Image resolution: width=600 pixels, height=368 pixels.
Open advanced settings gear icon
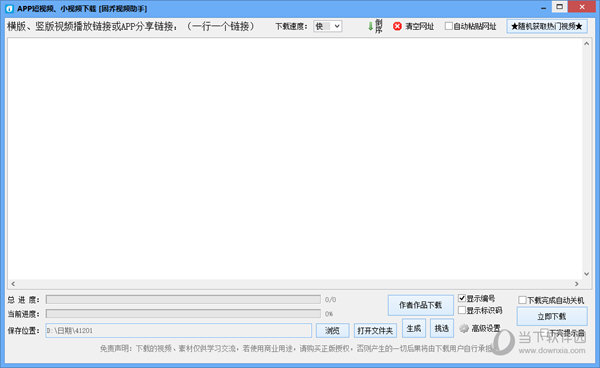tap(464, 328)
